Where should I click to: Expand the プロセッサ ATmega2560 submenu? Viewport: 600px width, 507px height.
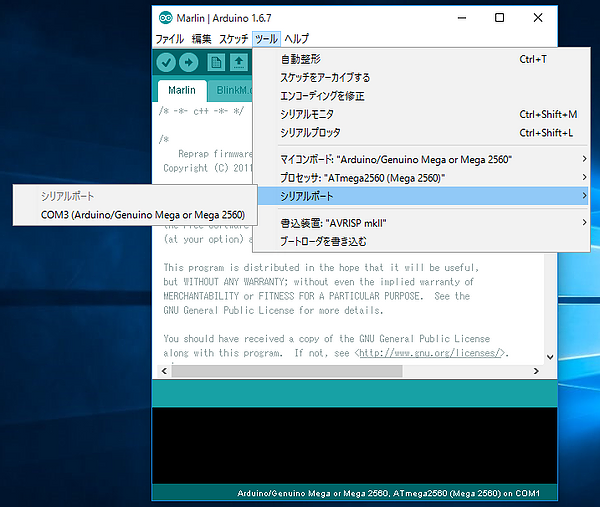[421, 178]
